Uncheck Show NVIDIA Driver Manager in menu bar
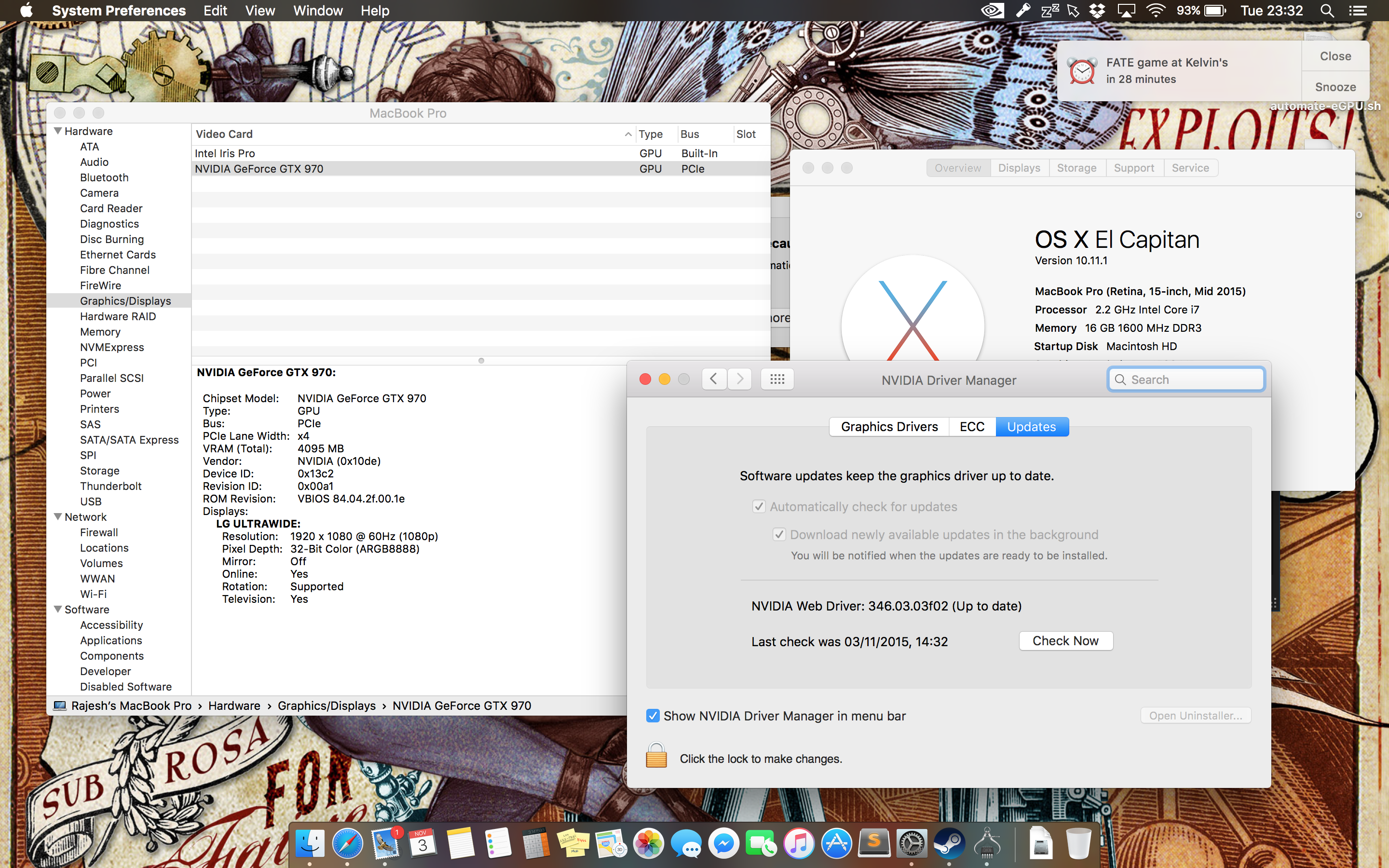 653,716
